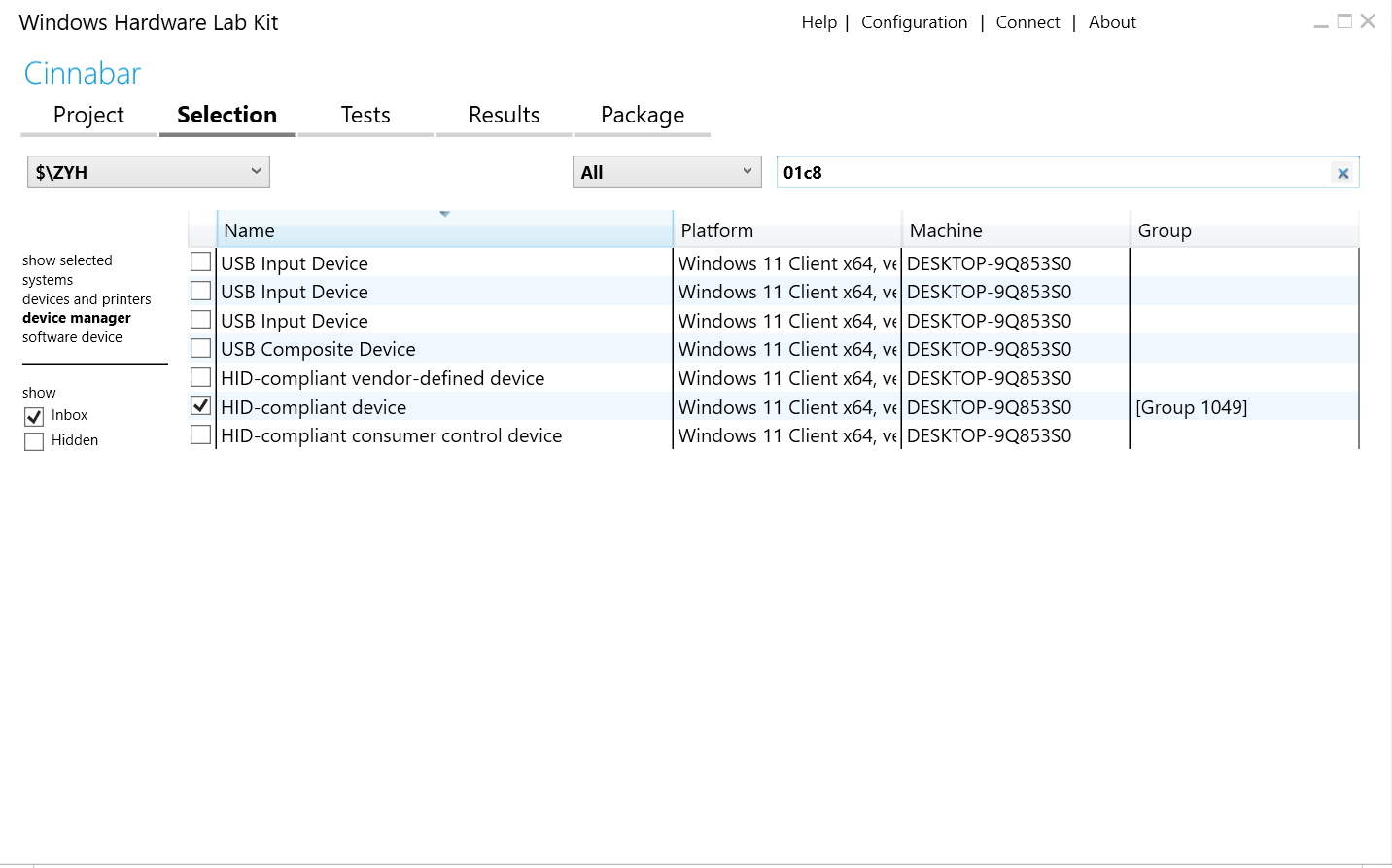Sort by the Machine column header
Screen dimensions: 1392x868
(1016, 230)
